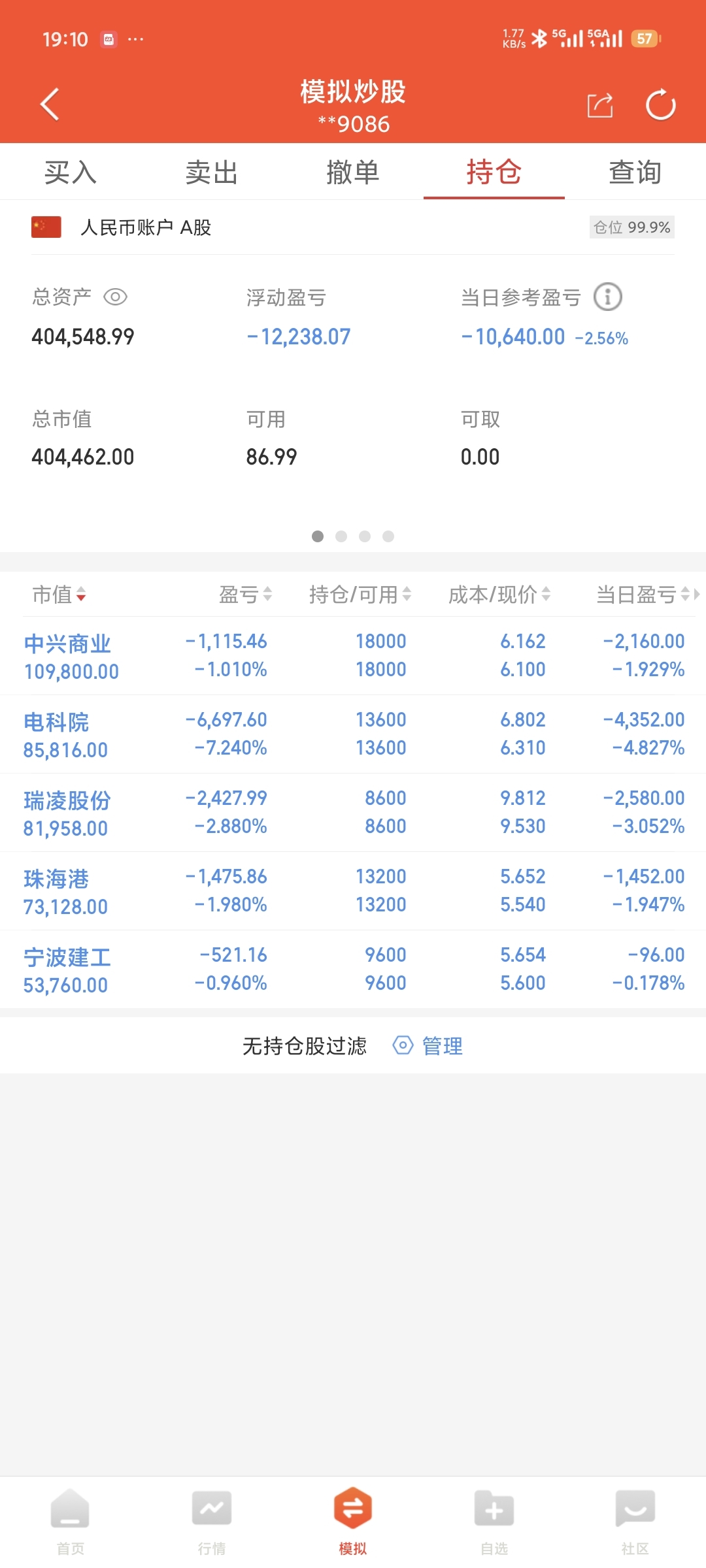The width and height of the screenshot is (706, 1568).
Task: Open the 珠海港 holding row
Action: [x=353, y=891]
